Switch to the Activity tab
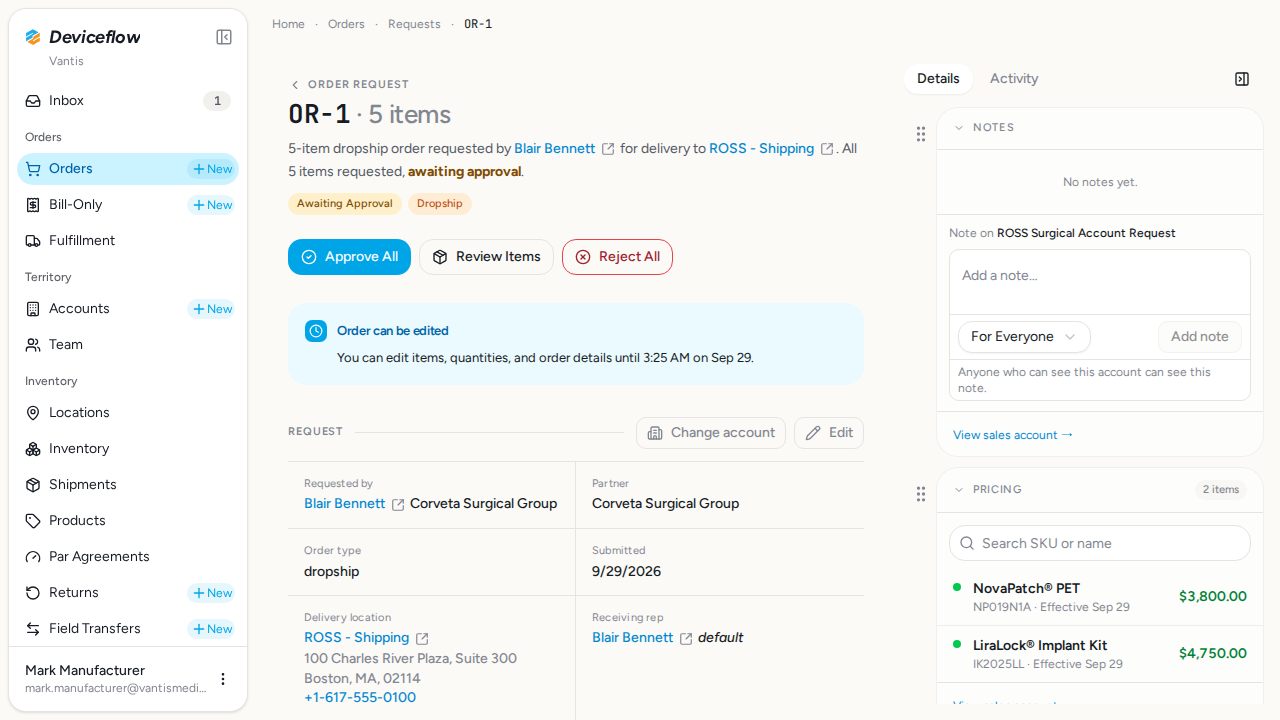 1014,79
